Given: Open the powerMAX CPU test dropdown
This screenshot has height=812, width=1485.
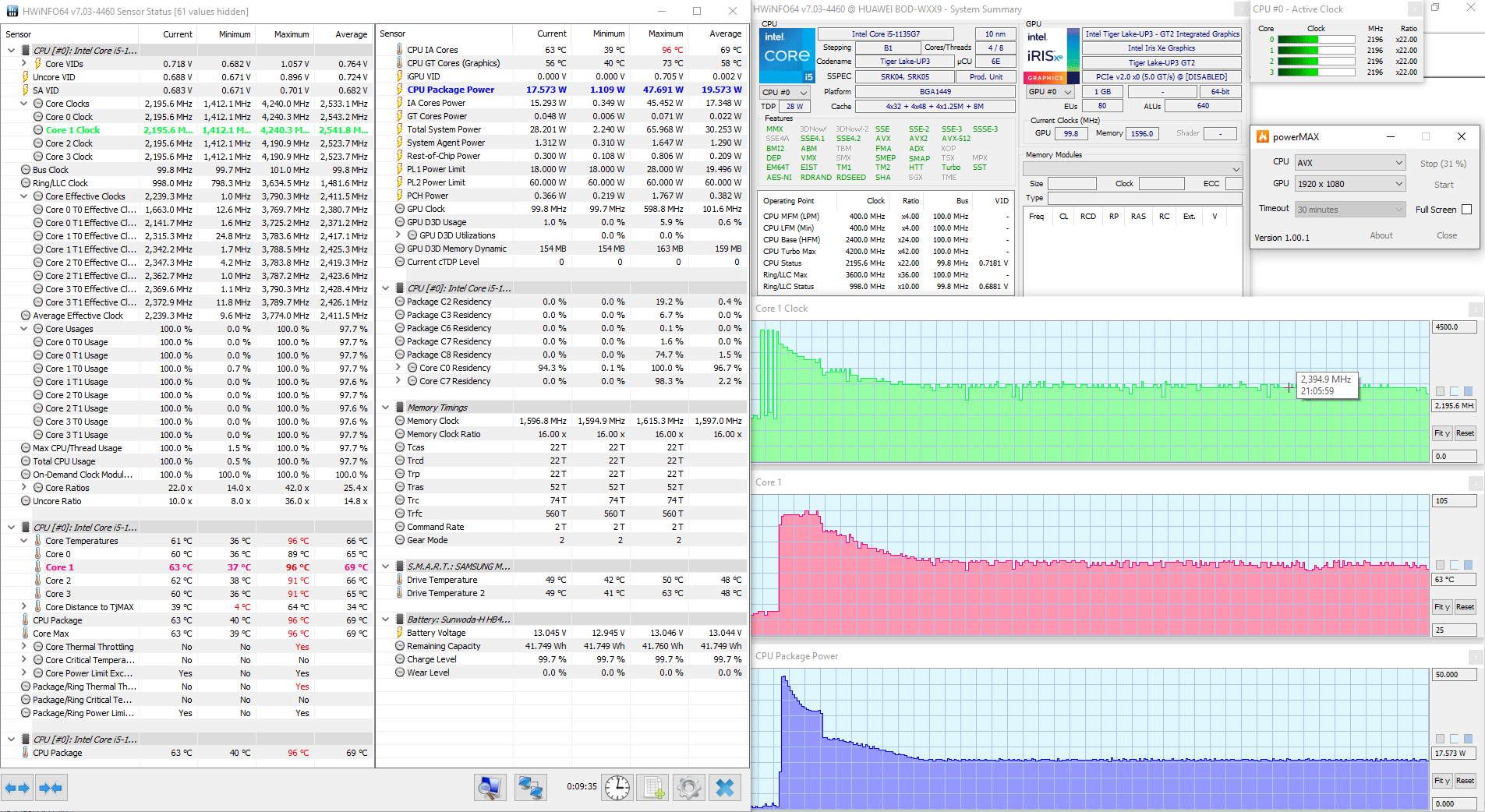Looking at the screenshot, I should [x=1350, y=163].
